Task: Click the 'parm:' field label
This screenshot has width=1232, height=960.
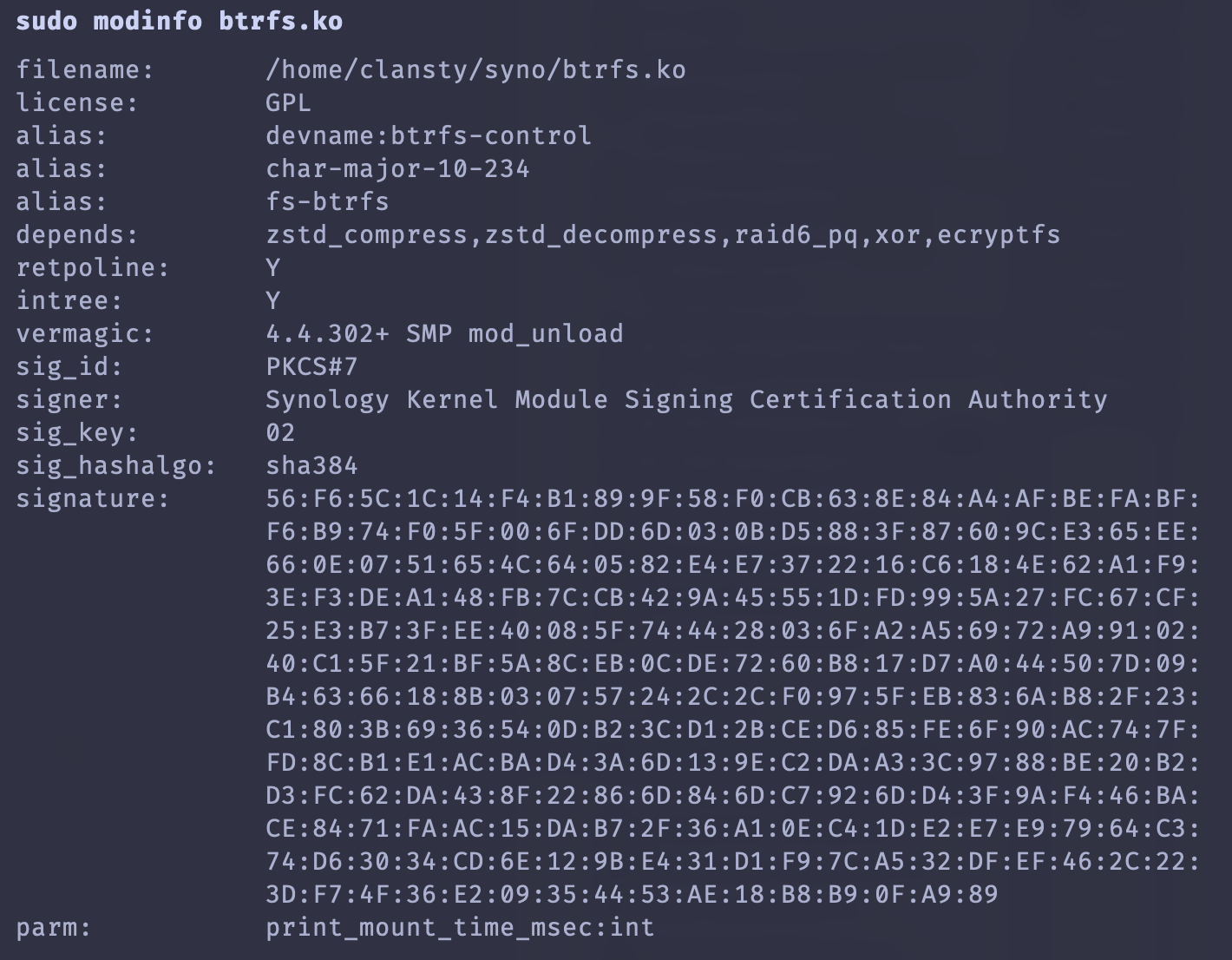Action: 53,927
